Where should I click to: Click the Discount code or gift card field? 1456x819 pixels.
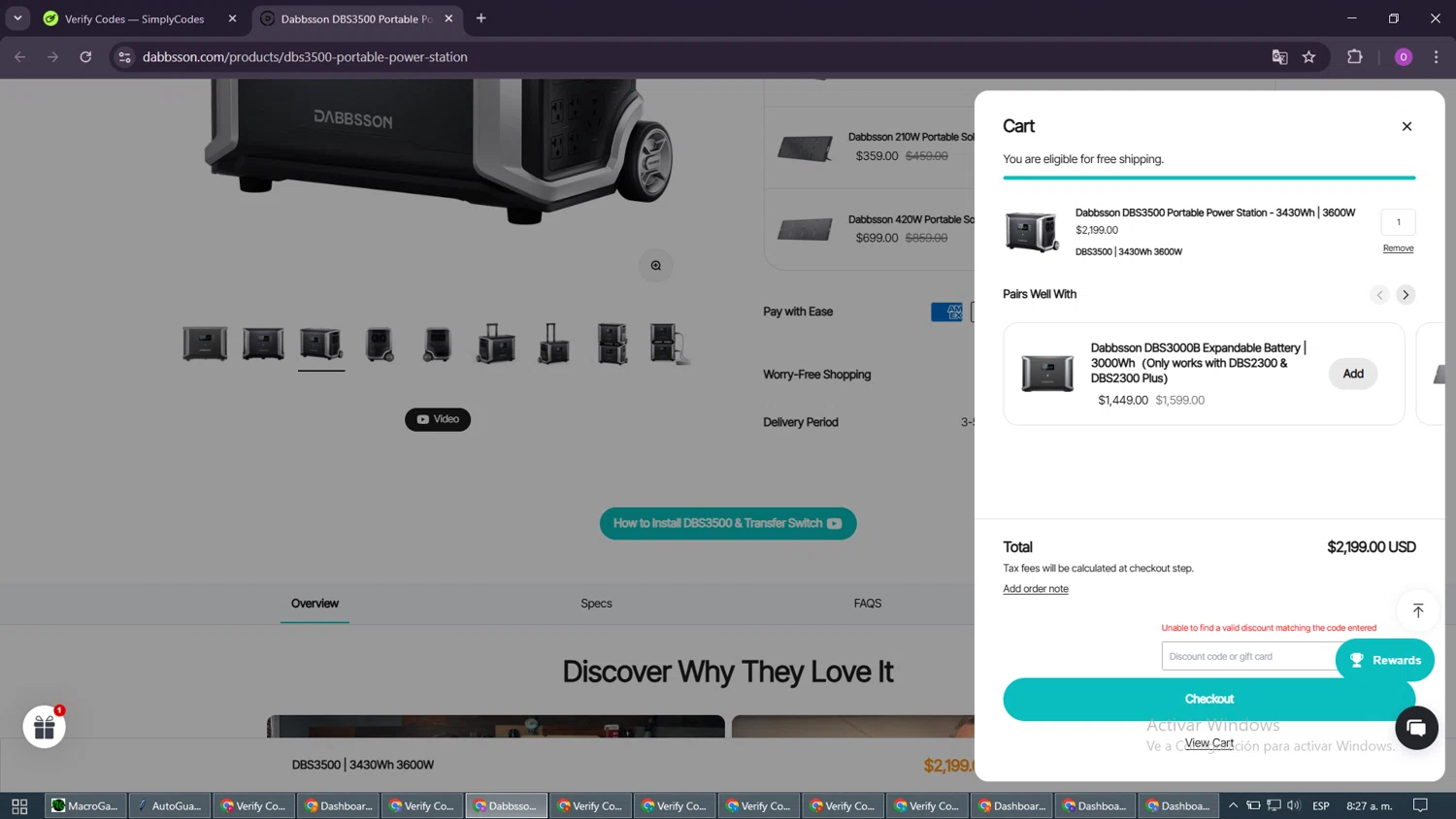pos(1248,656)
